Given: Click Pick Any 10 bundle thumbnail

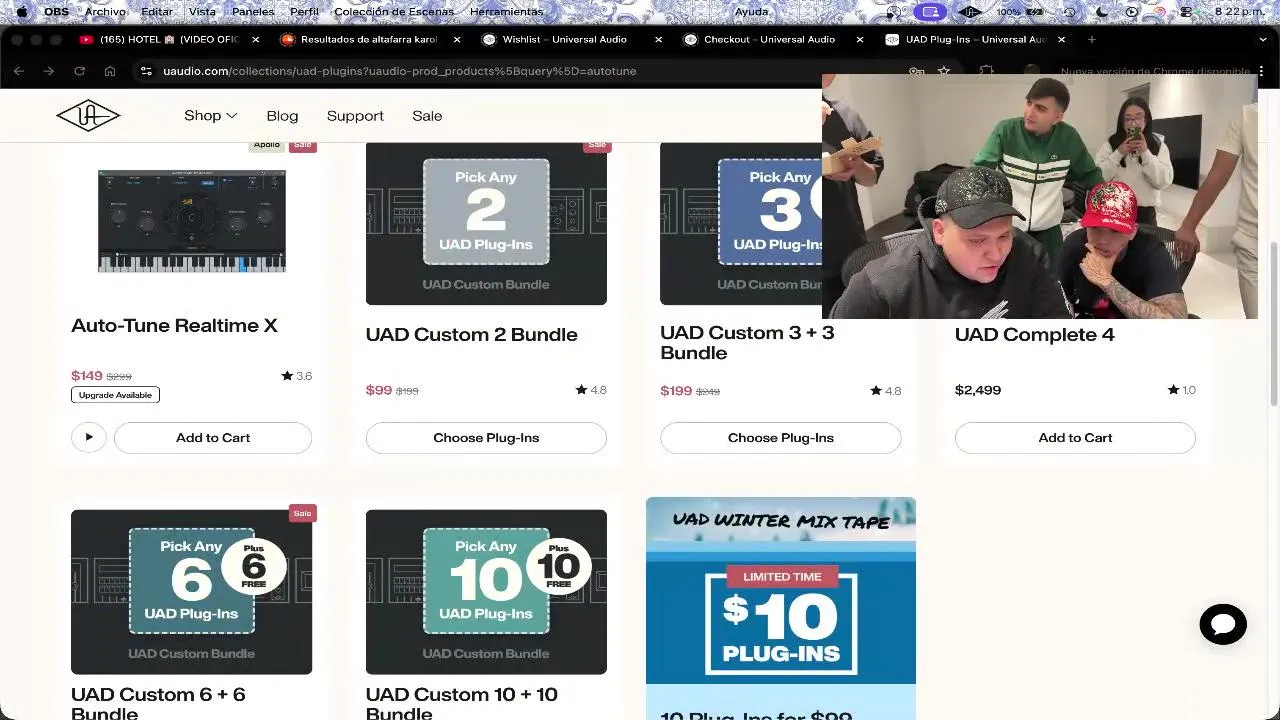Looking at the screenshot, I should (486, 592).
